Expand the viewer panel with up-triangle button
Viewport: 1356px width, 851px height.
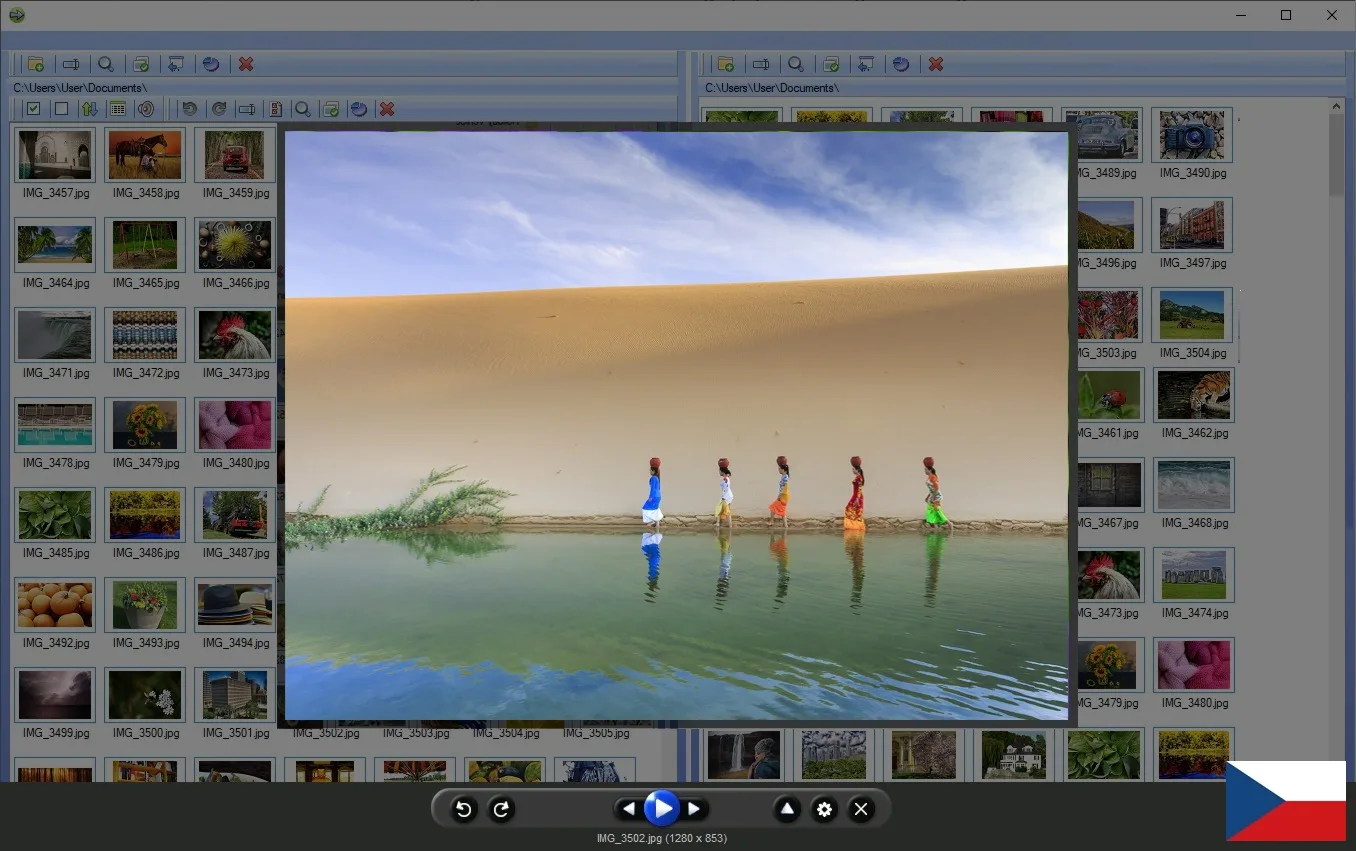pos(787,809)
